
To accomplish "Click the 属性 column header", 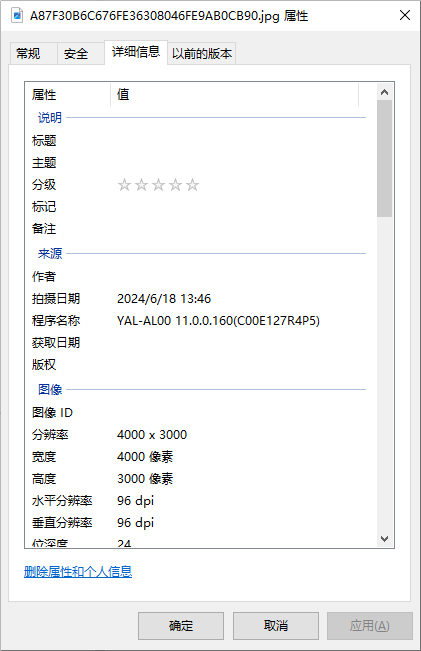I will point(68,95).
